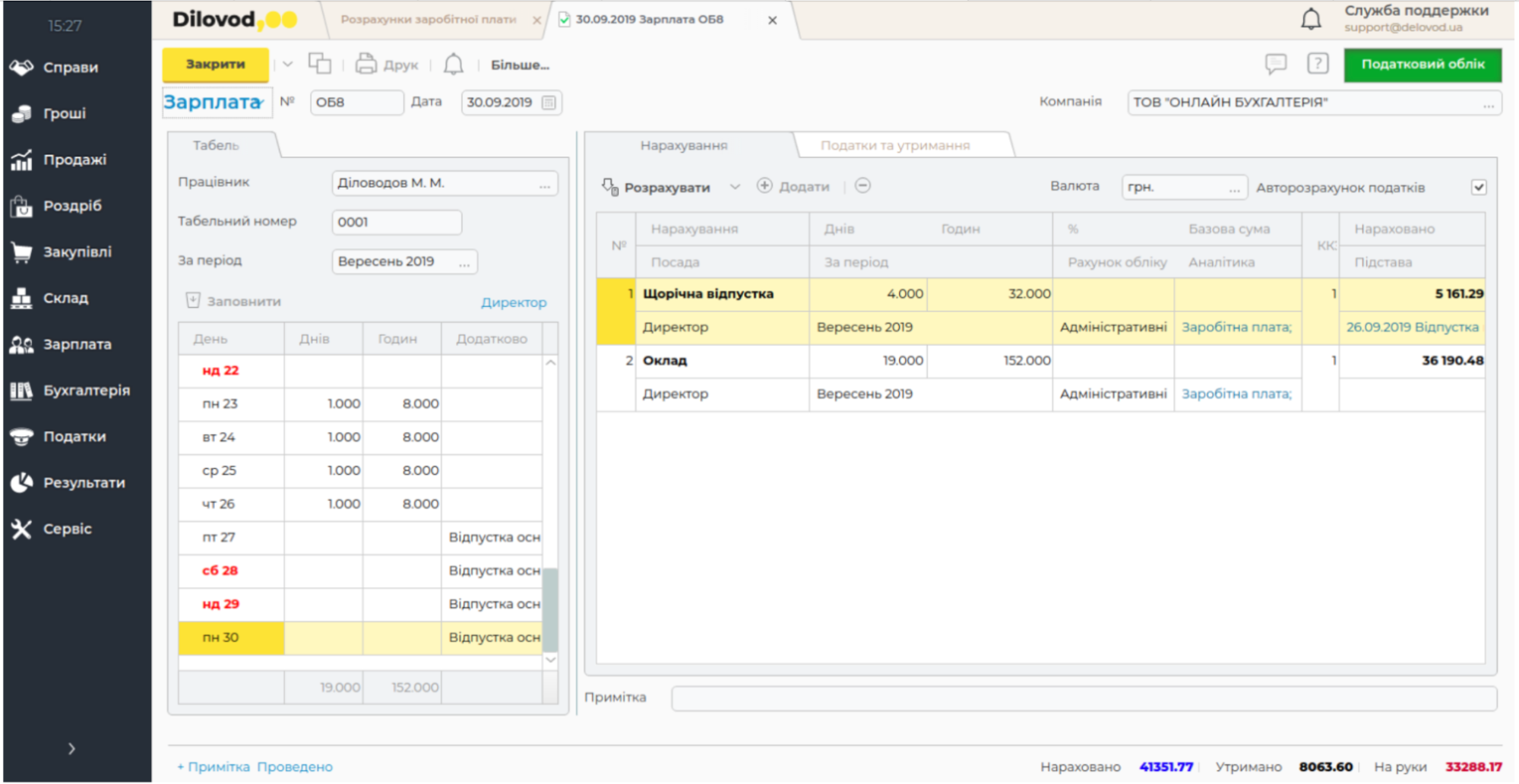Switch to Розрахунки заробітної плати tab

pos(428,20)
